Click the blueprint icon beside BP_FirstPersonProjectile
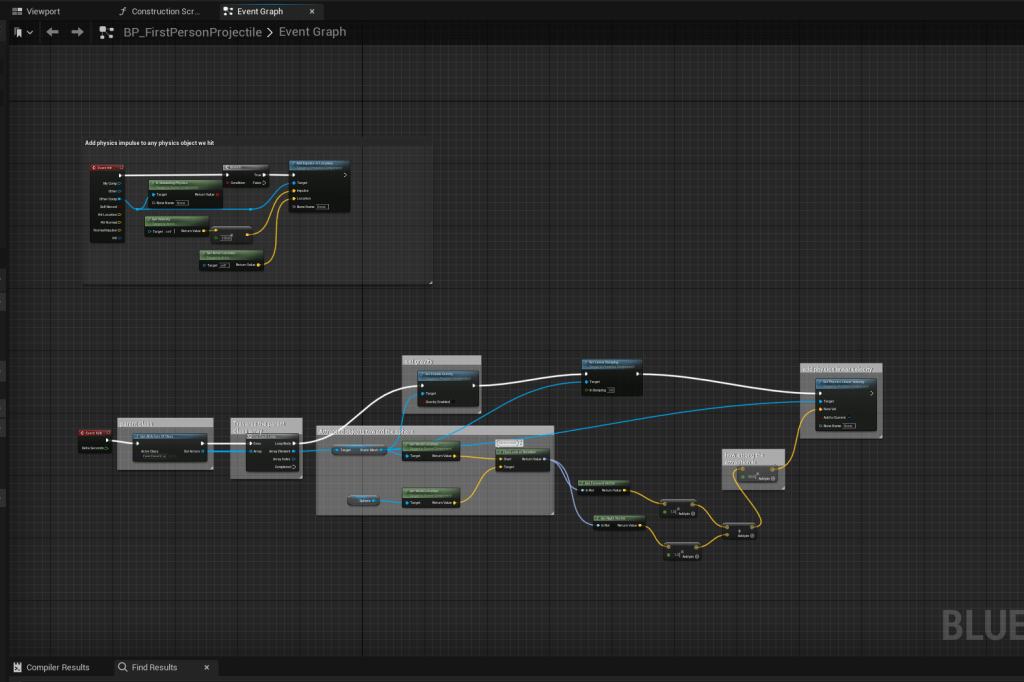The image size is (1024, 682). click(x=107, y=32)
